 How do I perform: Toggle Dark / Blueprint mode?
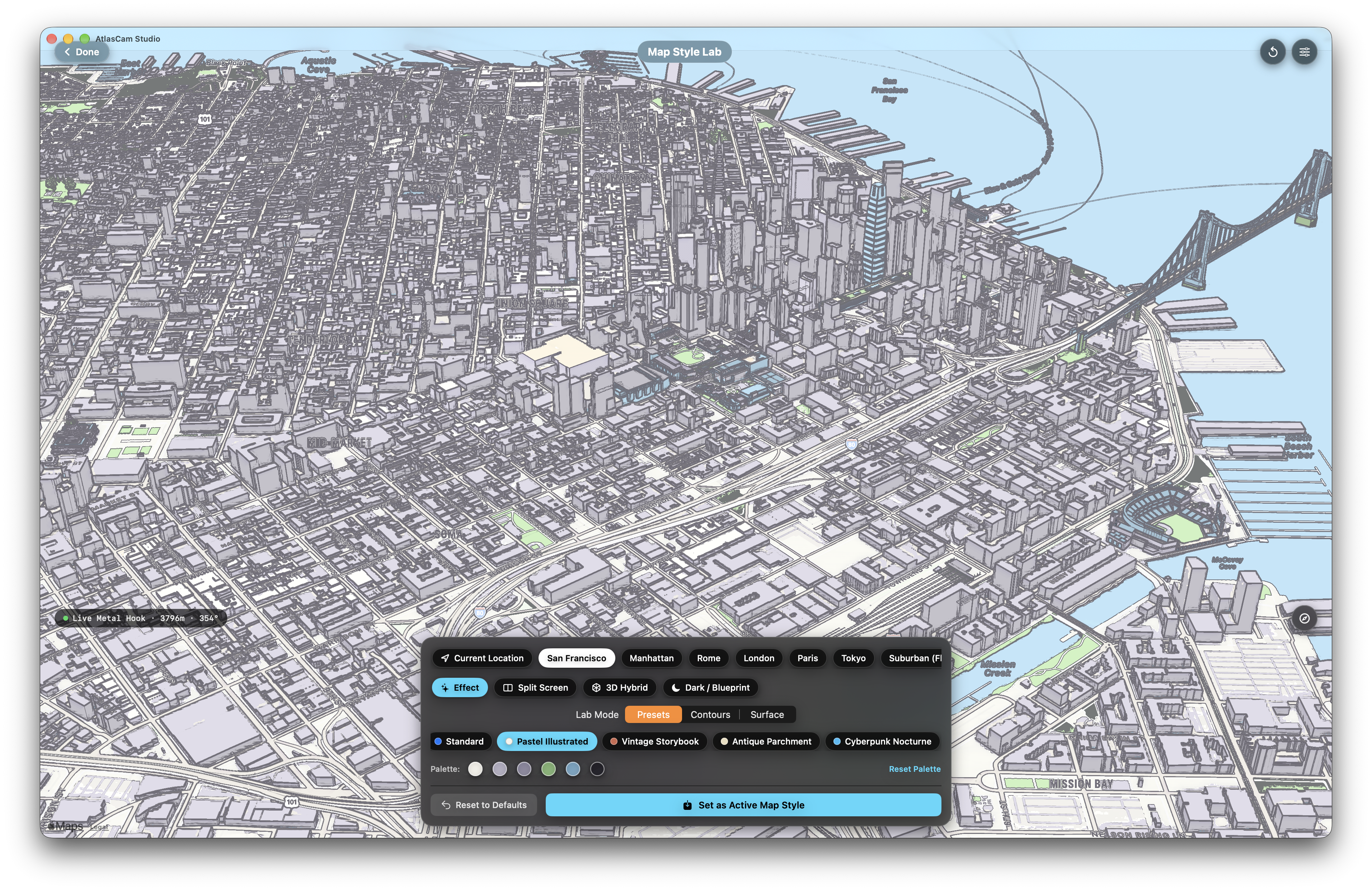[710, 687]
